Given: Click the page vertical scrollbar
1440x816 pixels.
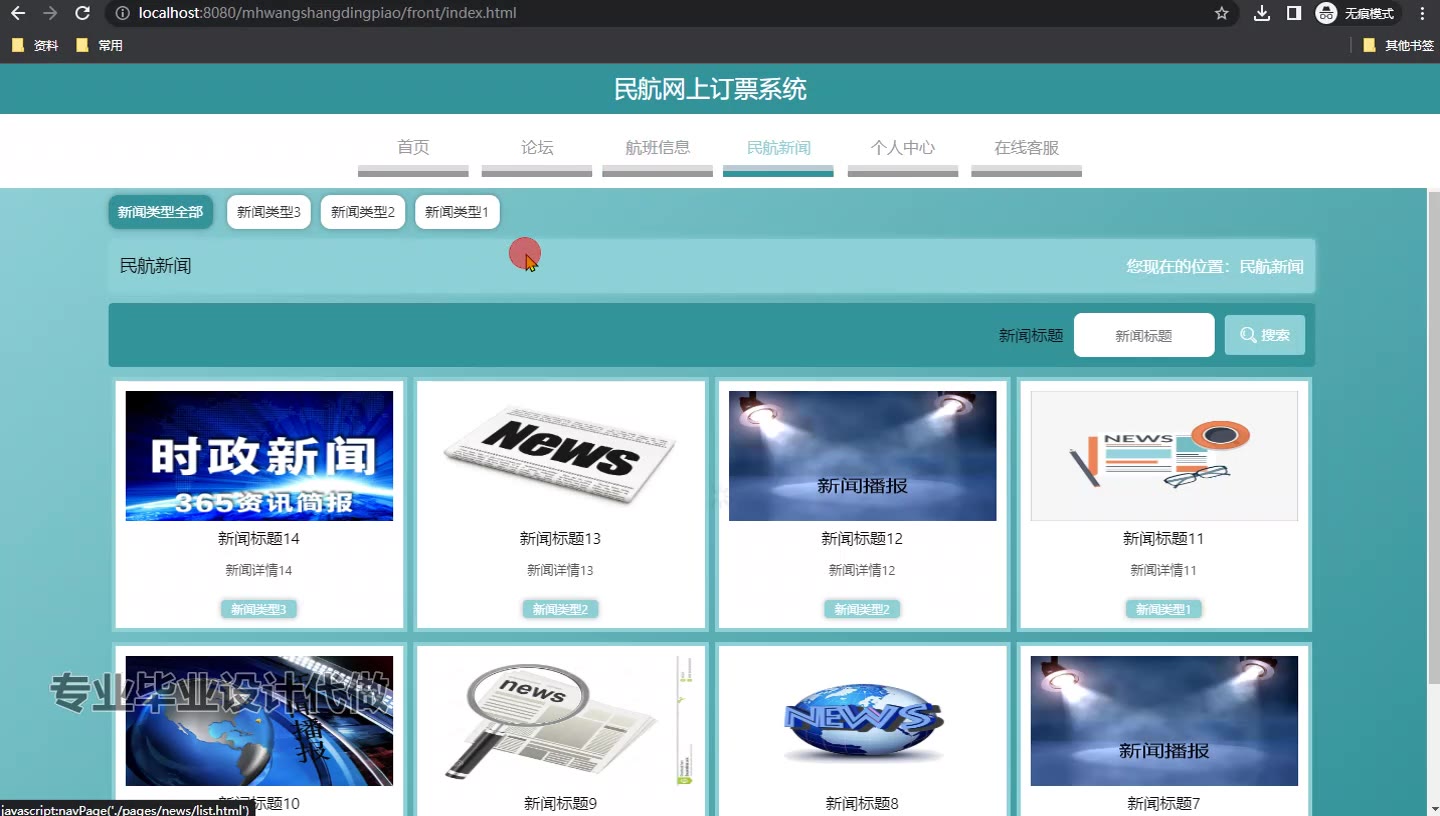Looking at the screenshot, I should [1433, 437].
